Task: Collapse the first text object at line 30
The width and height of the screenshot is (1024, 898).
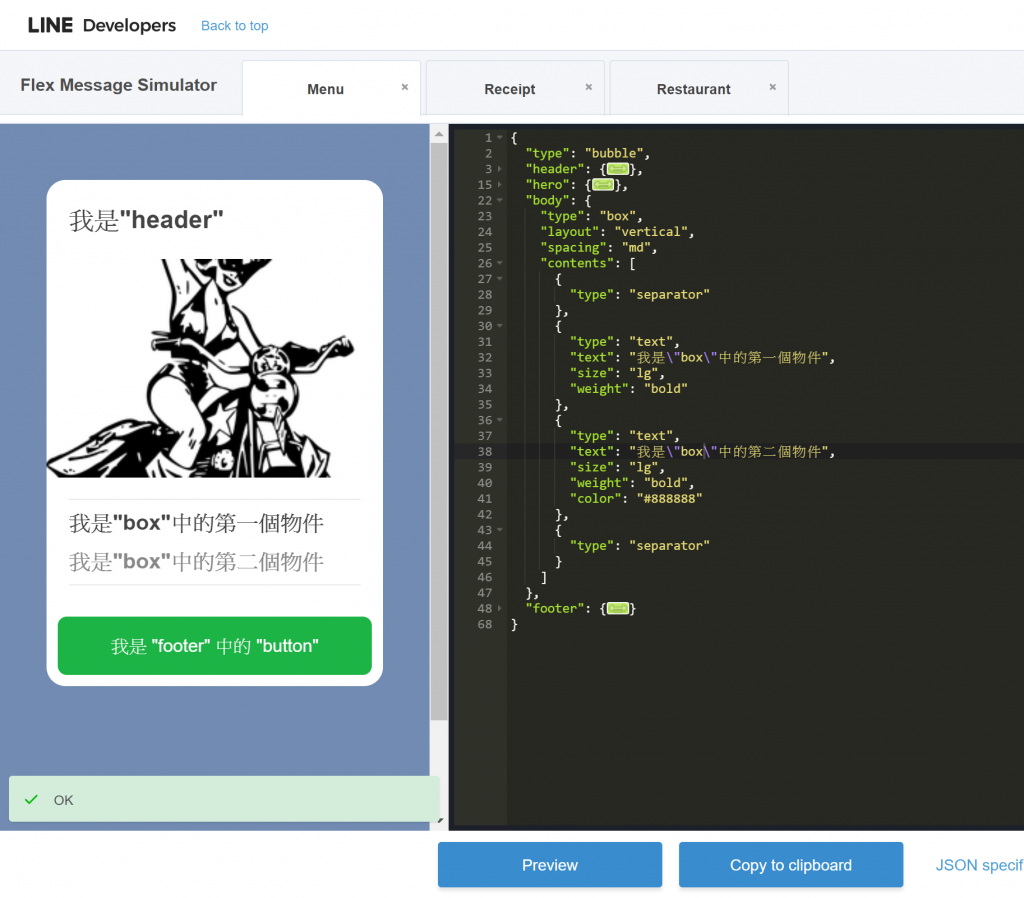Action: [500, 326]
